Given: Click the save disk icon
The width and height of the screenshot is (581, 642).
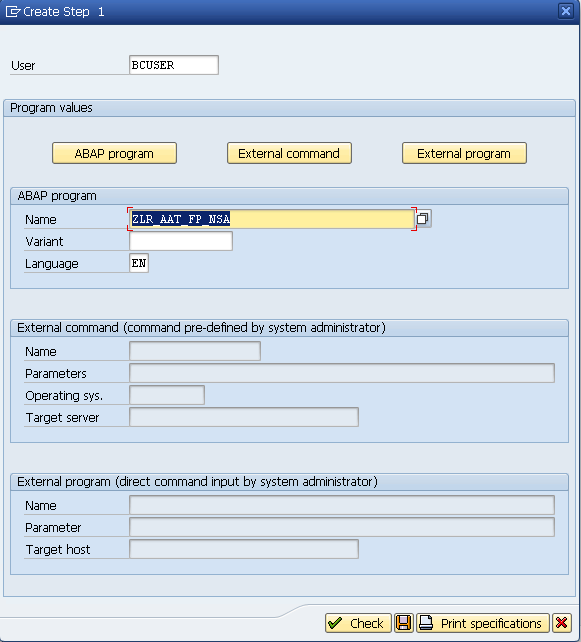Looking at the screenshot, I should click(x=403, y=623).
